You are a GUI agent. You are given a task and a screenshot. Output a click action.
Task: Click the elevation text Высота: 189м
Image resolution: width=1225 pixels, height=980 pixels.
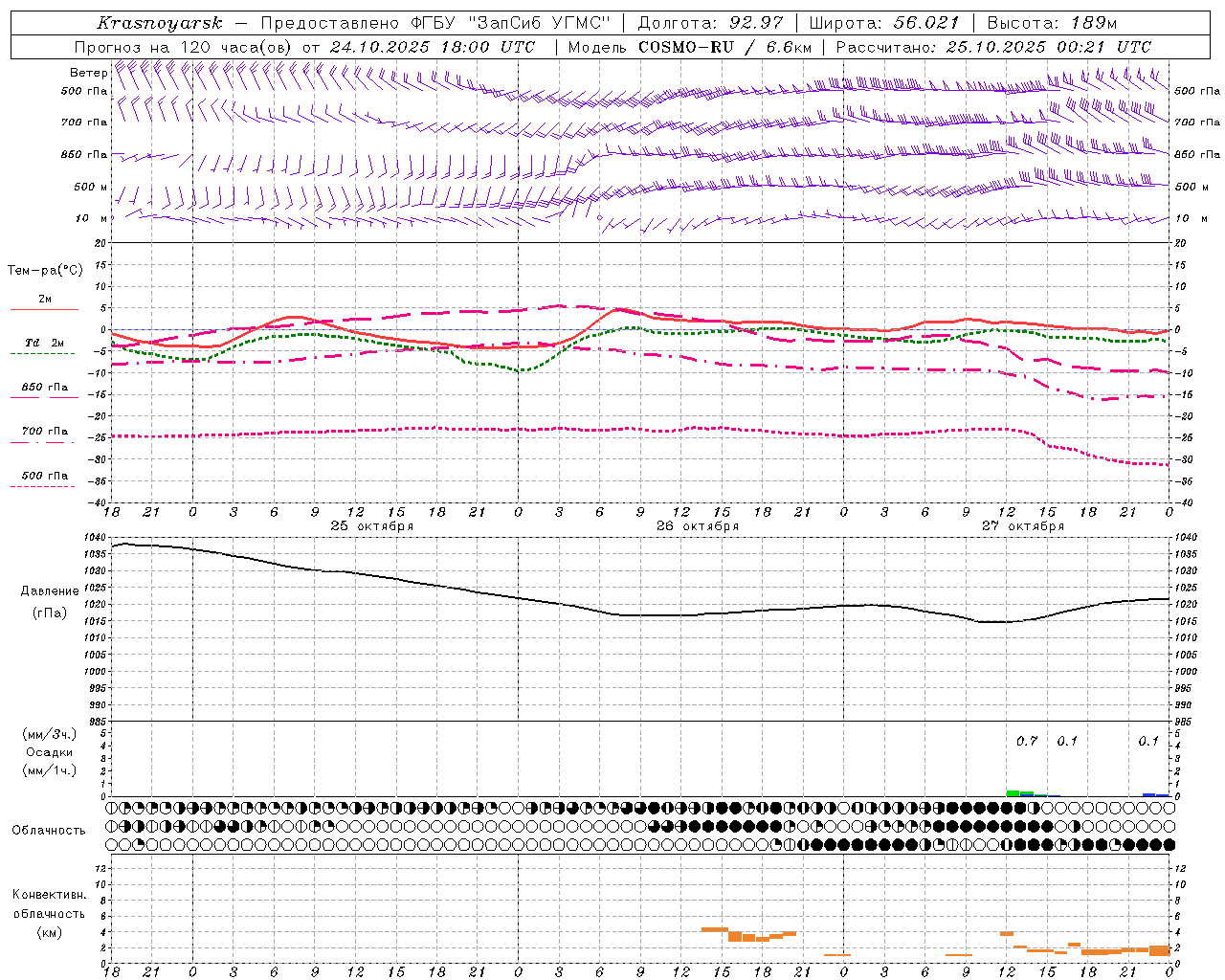point(1051,23)
